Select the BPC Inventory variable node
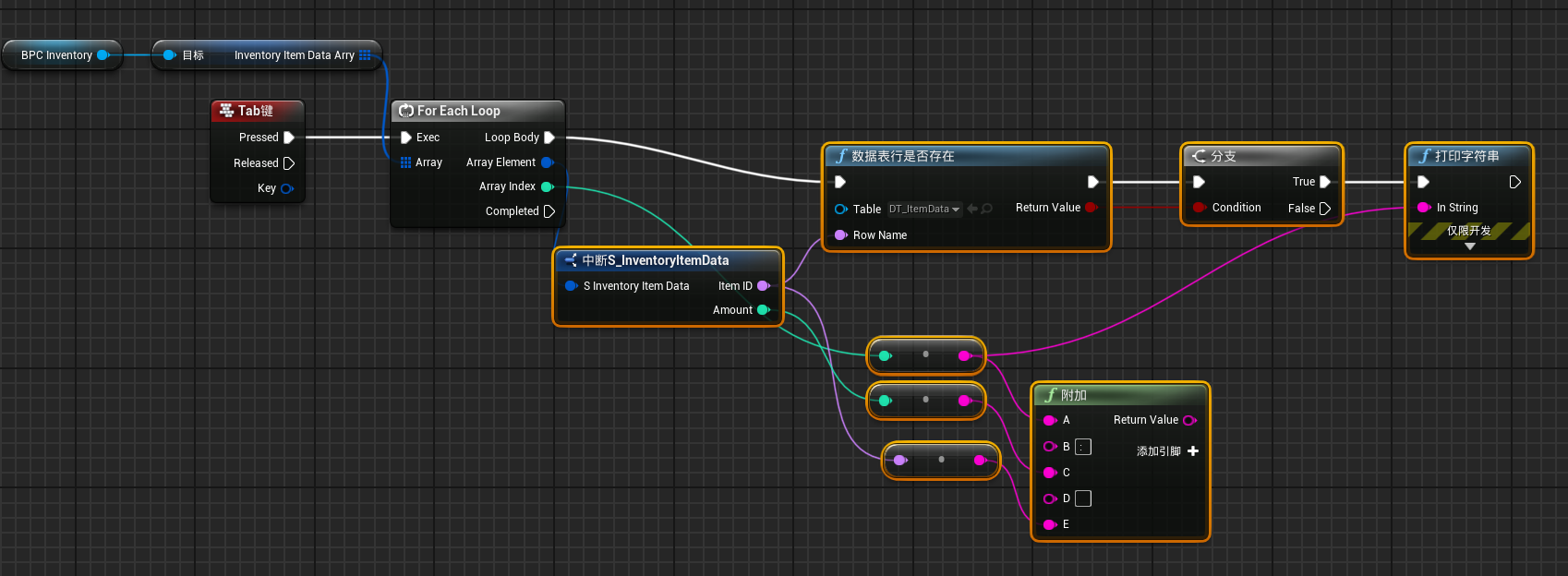This screenshot has width=1568, height=576. click(x=62, y=55)
